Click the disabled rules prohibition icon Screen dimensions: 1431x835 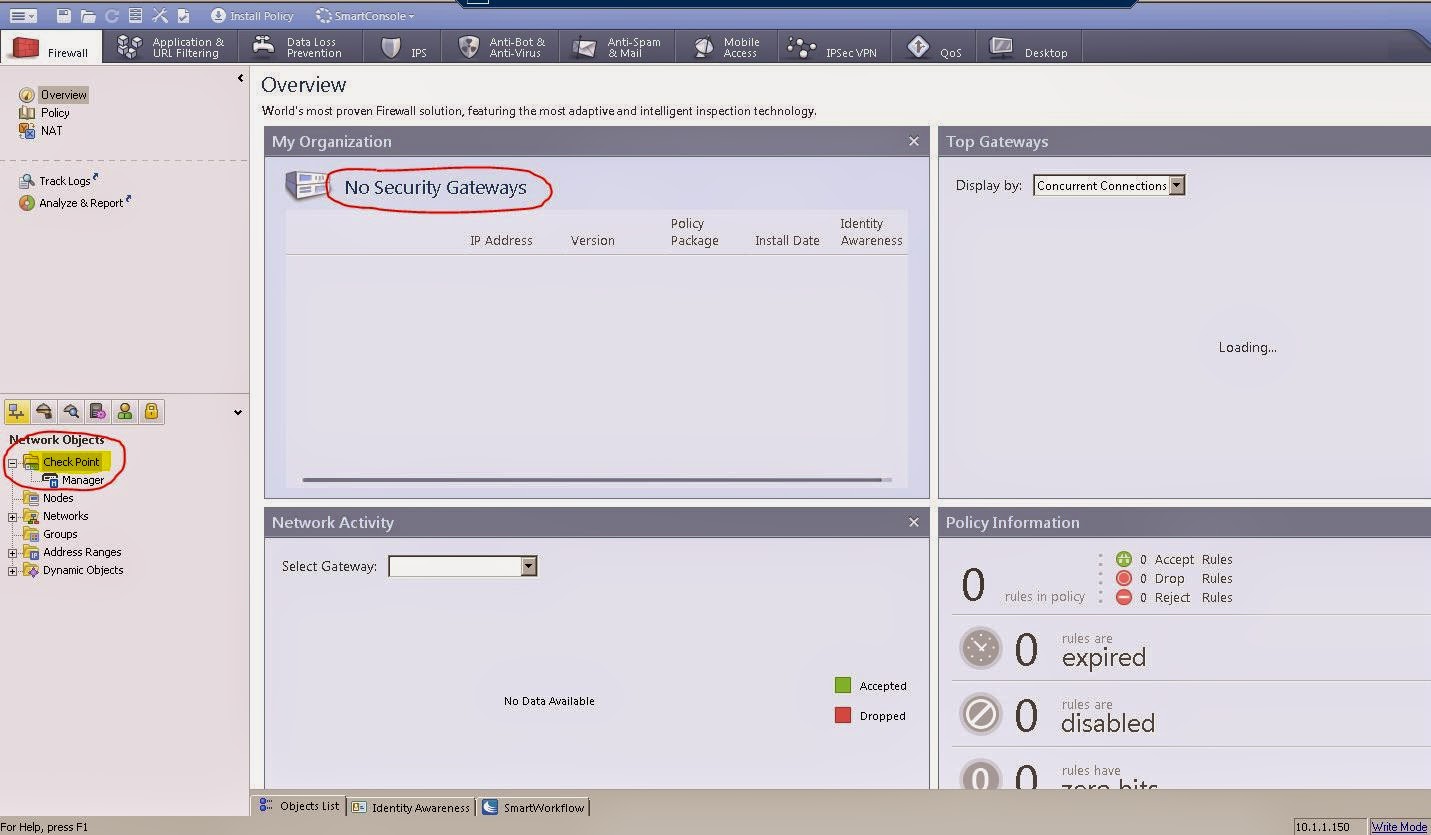coord(981,715)
